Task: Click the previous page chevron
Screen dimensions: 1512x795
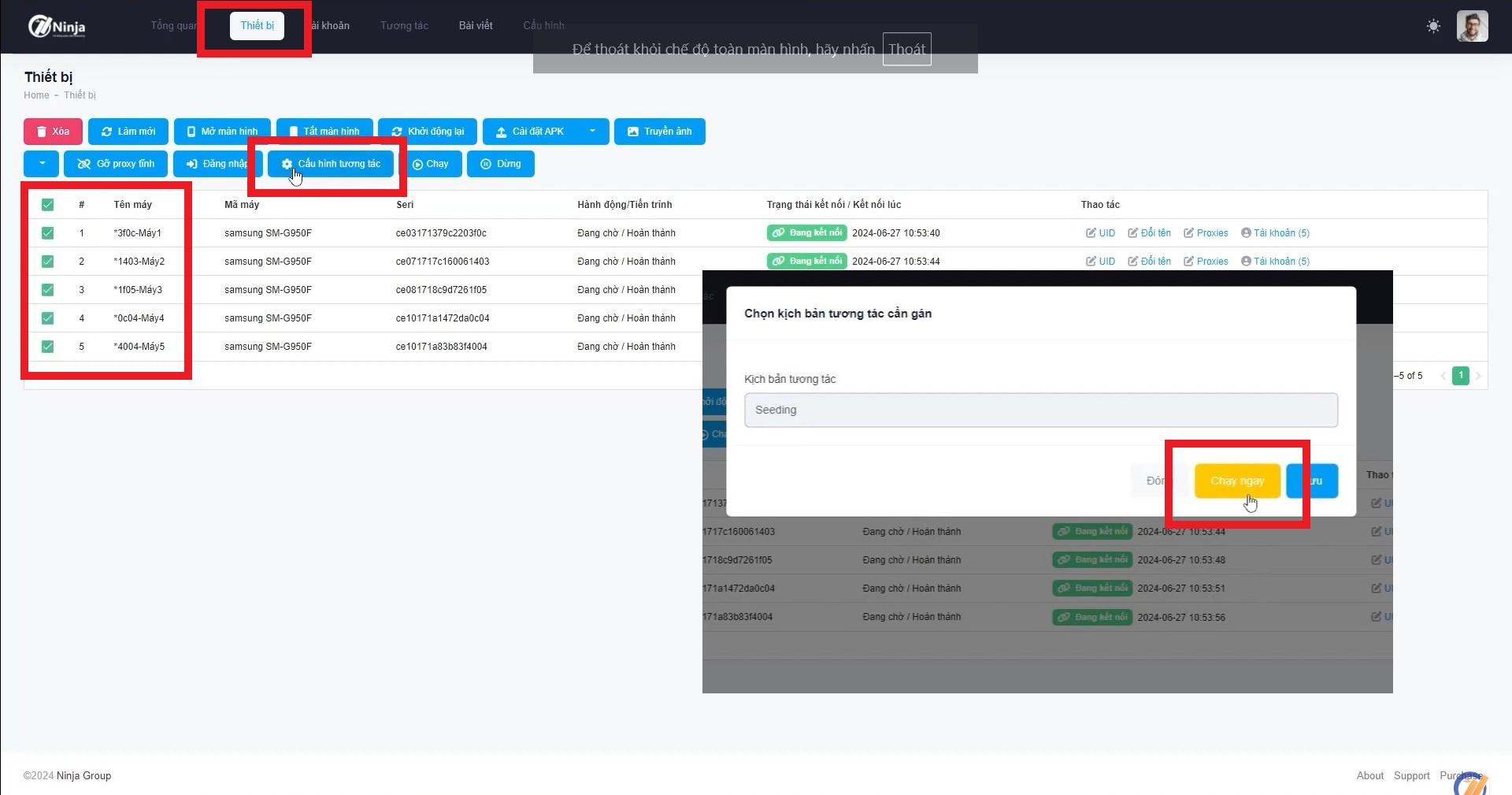Action: (x=1443, y=376)
